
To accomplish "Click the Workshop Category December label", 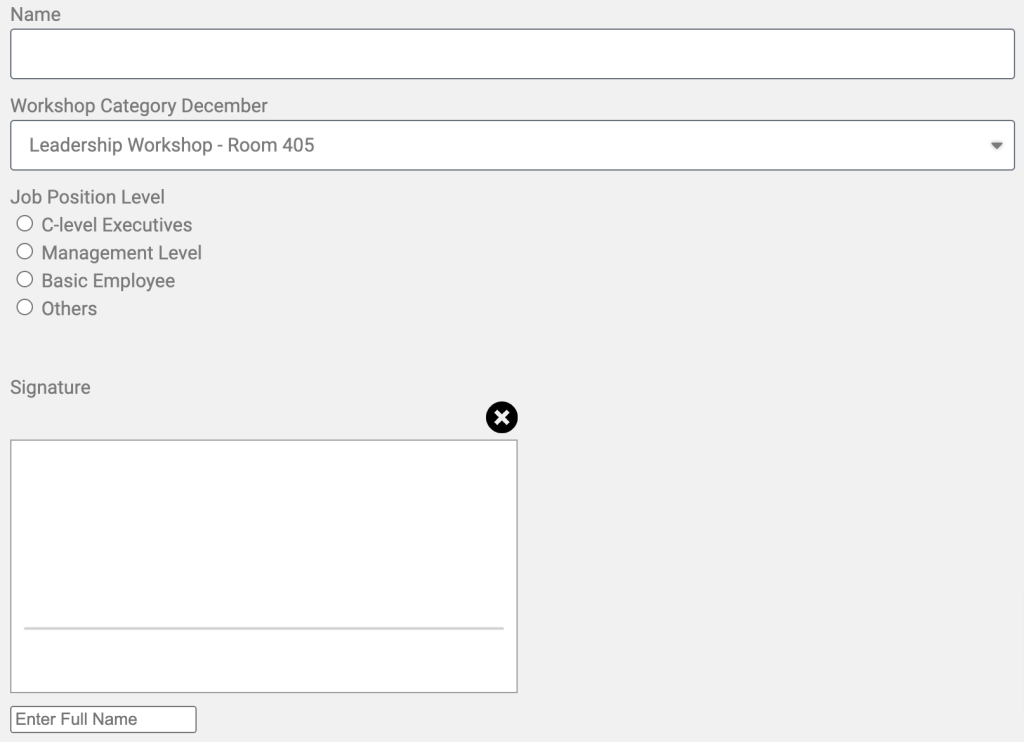I will [x=139, y=106].
